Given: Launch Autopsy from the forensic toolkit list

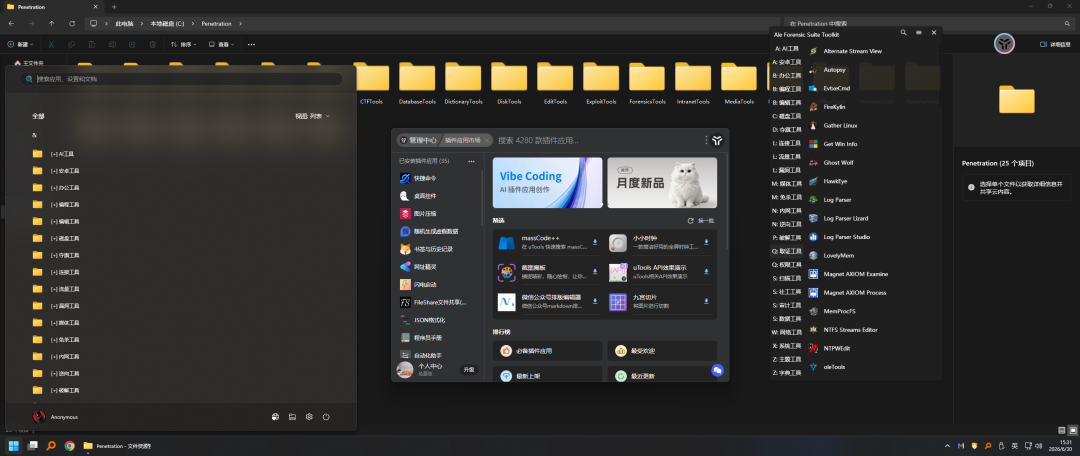Looking at the screenshot, I should coord(834,70).
